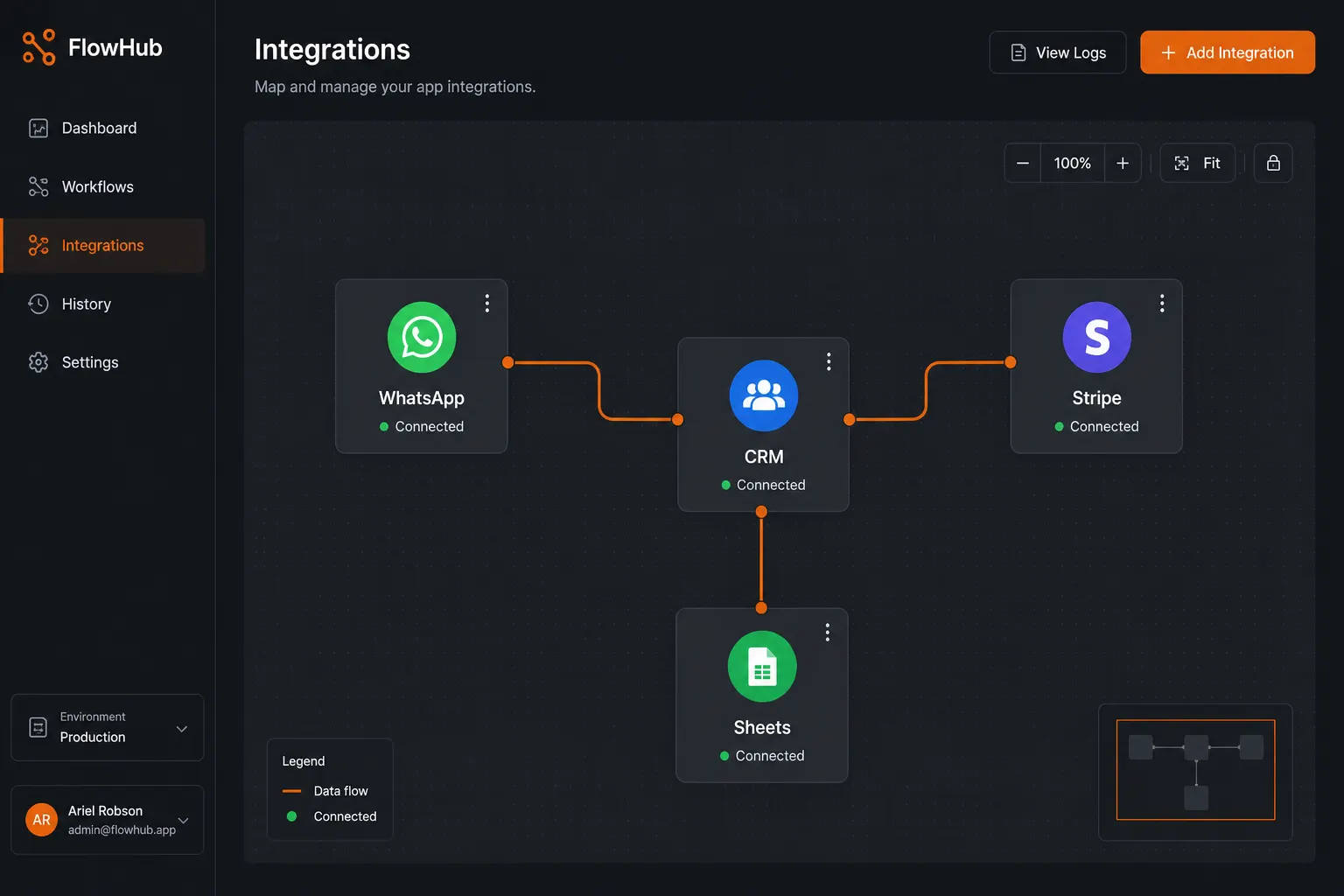The width and height of the screenshot is (1344, 896).
Task: Click the Environment selector icon
Action: [x=38, y=728]
